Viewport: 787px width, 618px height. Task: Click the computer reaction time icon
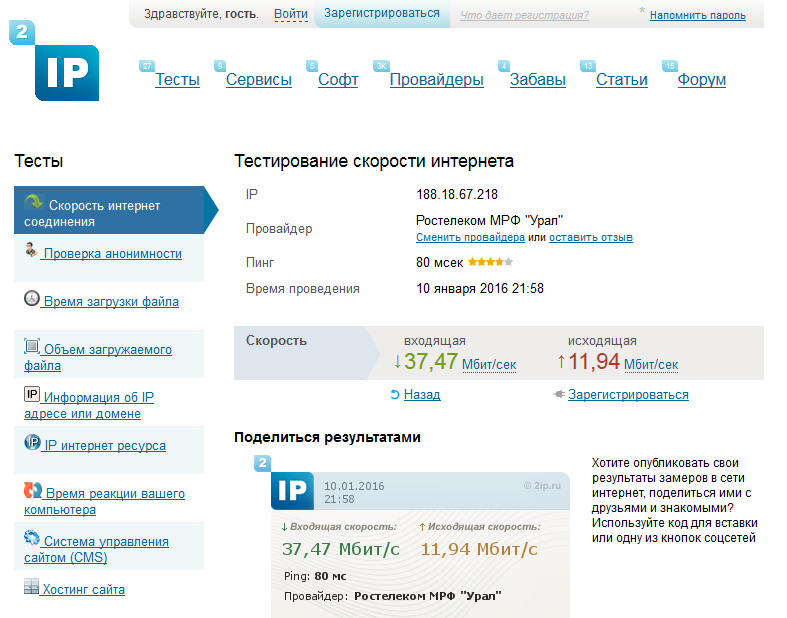click(x=32, y=491)
